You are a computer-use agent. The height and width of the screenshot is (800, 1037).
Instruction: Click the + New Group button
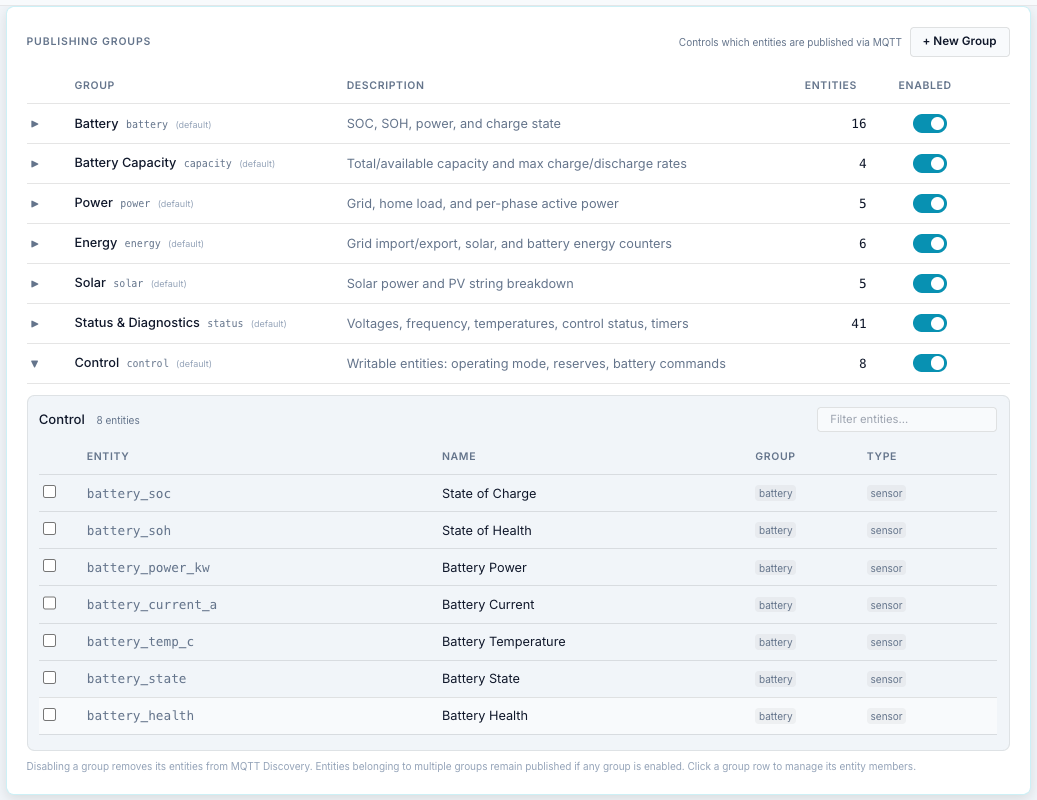coord(960,42)
